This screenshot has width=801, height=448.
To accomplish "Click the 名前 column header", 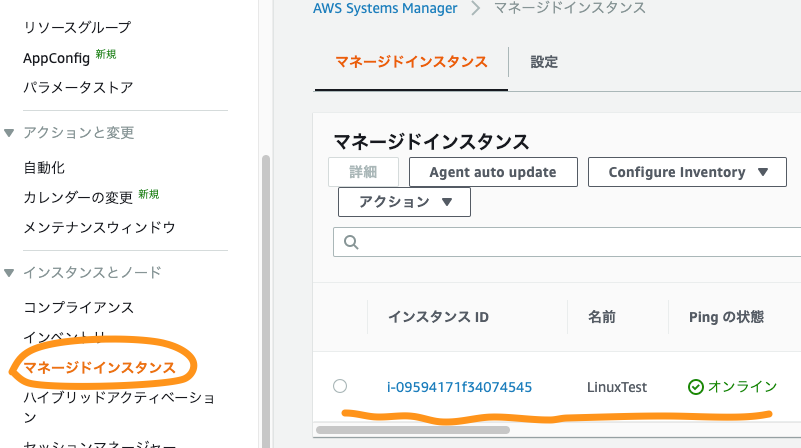I will pos(602,317).
